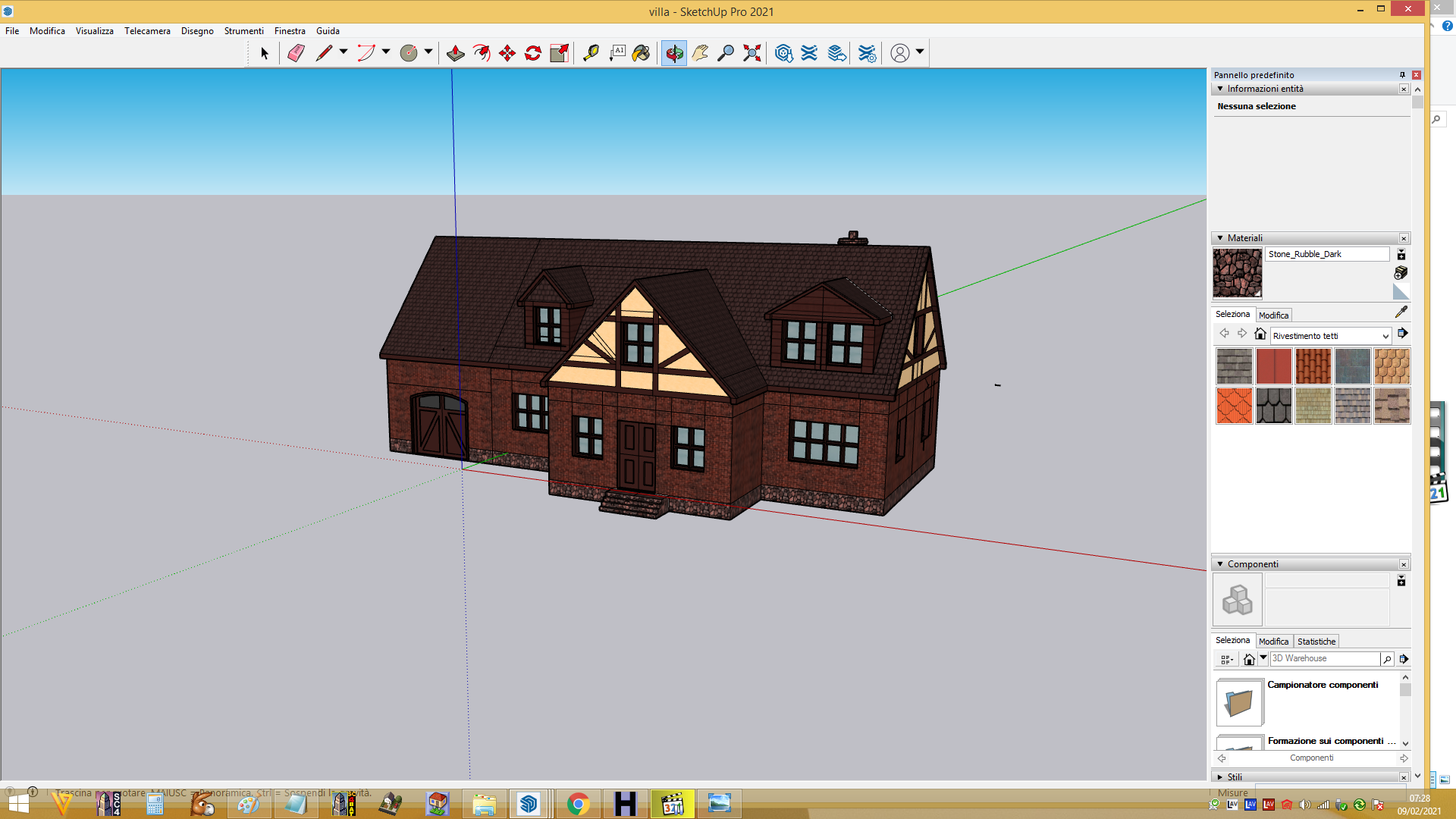The height and width of the screenshot is (819, 1456).
Task: Select the Pan hand tool
Action: (701, 53)
